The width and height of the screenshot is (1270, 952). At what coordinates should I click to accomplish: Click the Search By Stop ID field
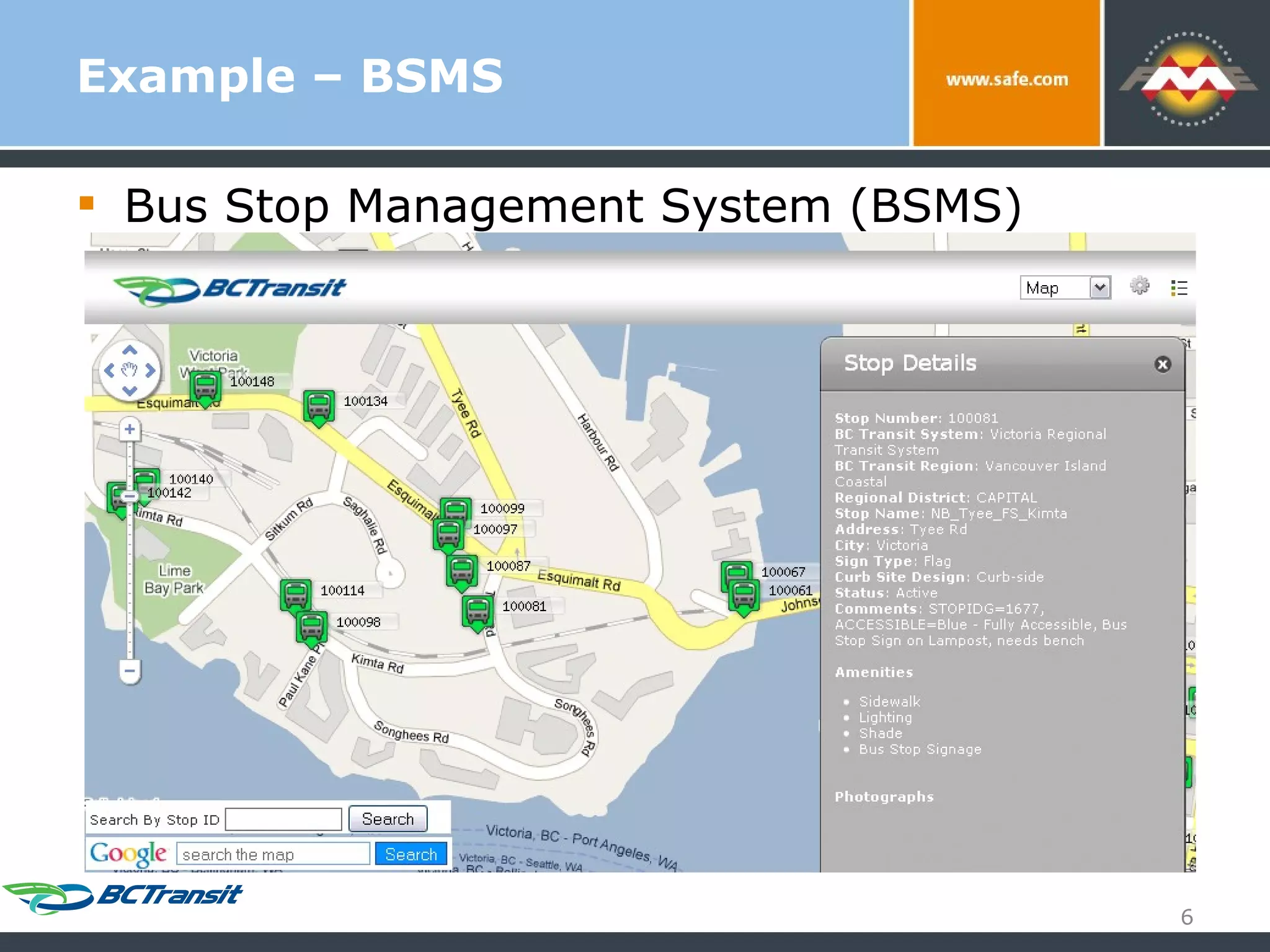tap(283, 819)
